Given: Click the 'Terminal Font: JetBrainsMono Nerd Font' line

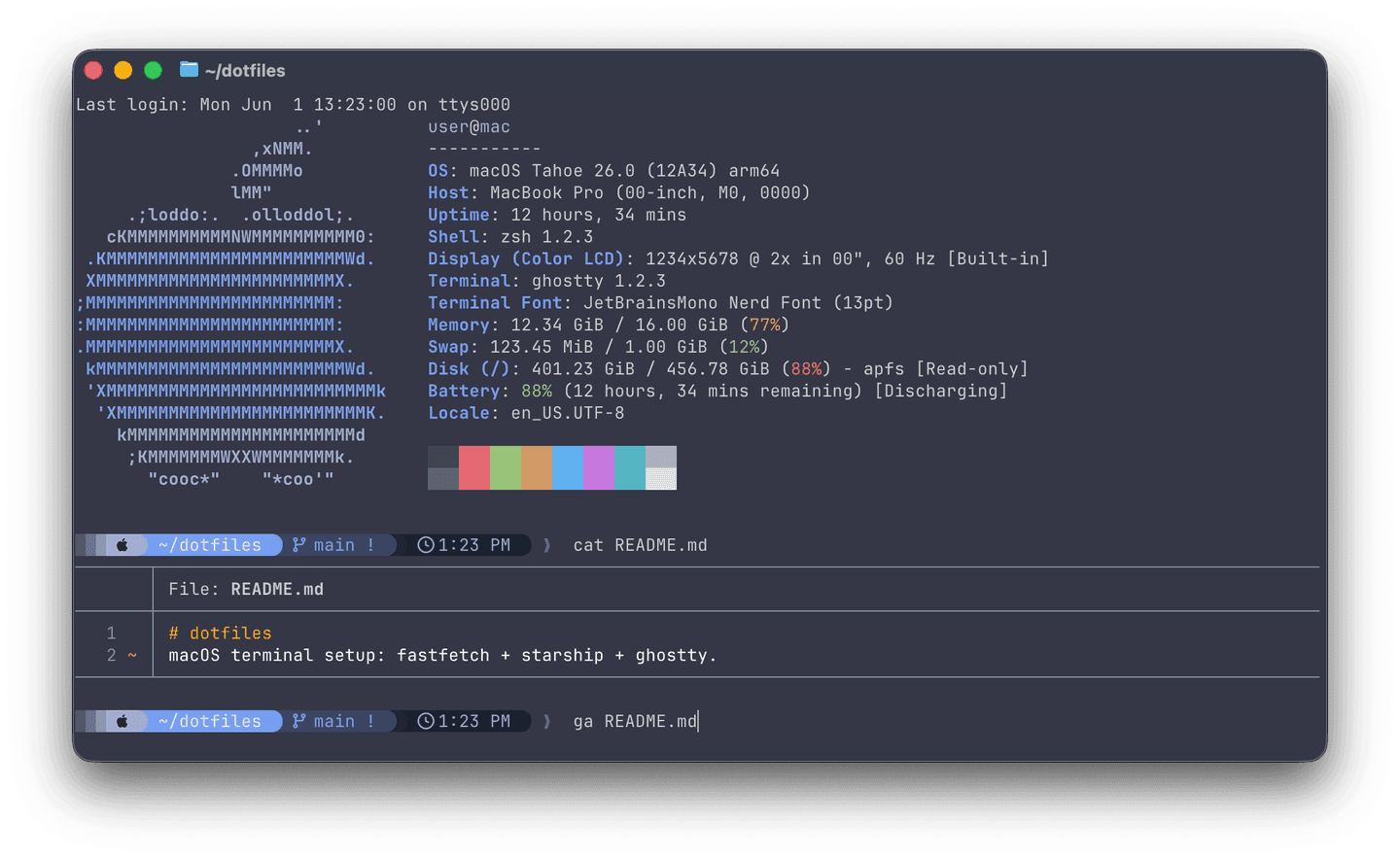Looking at the screenshot, I should coord(661,303).
